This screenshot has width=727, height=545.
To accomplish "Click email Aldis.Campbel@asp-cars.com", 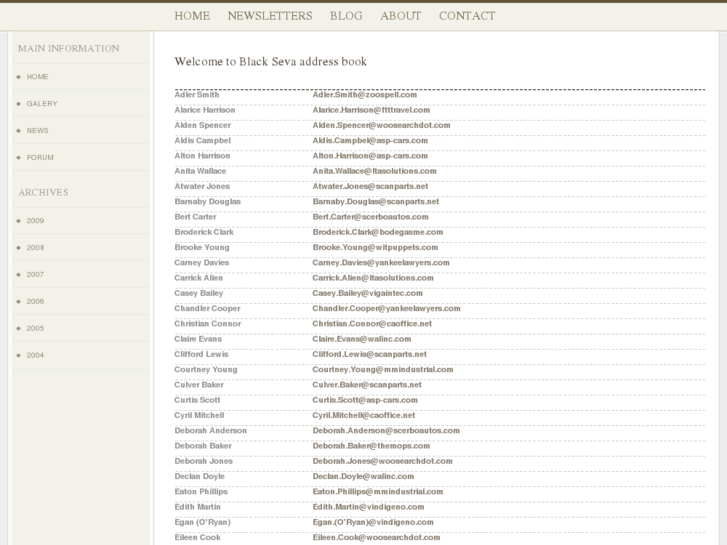I will coord(370,141).
